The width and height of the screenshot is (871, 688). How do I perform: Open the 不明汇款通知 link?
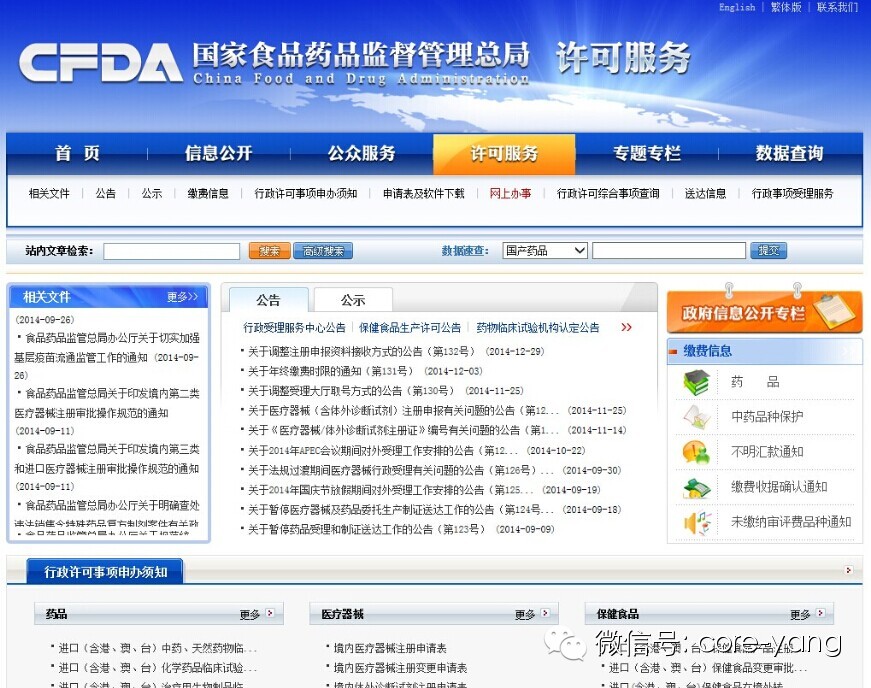(767, 452)
